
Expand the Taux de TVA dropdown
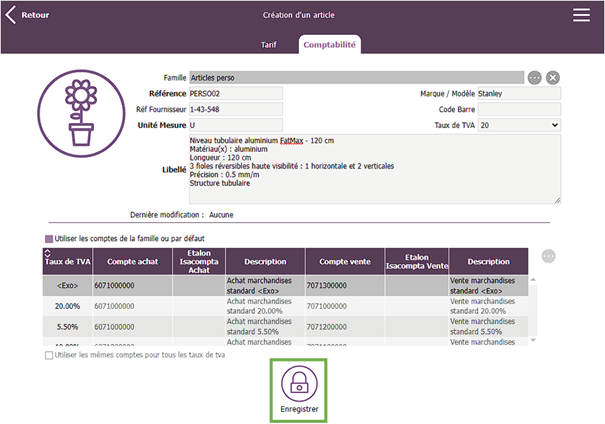[554, 125]
